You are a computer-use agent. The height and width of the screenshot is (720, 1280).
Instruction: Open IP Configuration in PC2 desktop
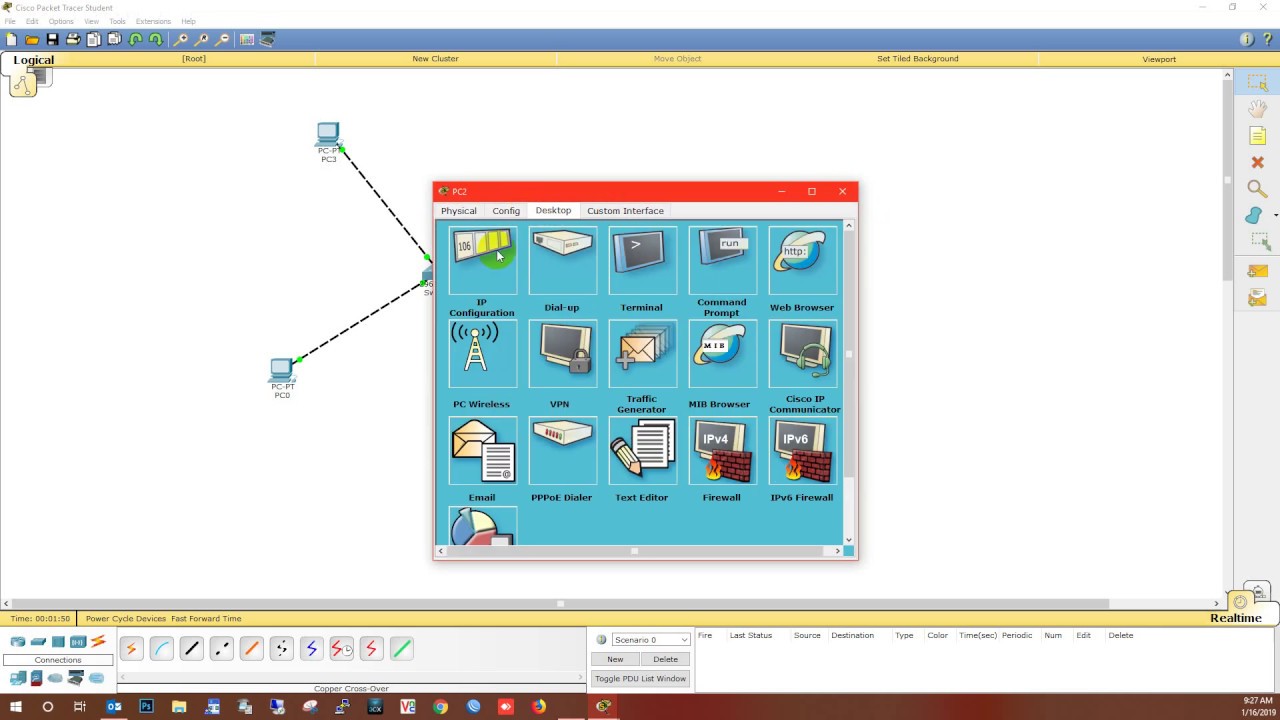pos(483,260)
